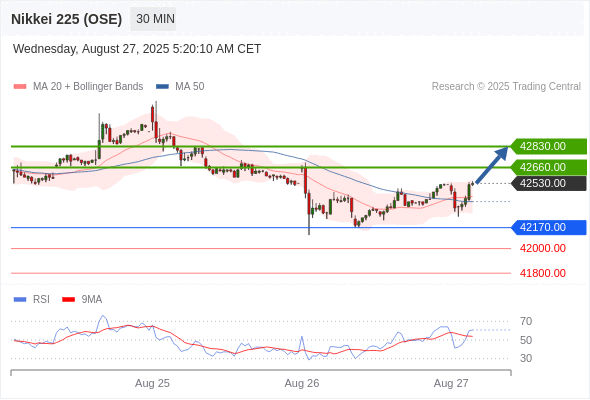Click the Aug 25 date axis label
This screenshot has height=400, width=590.
152,383
